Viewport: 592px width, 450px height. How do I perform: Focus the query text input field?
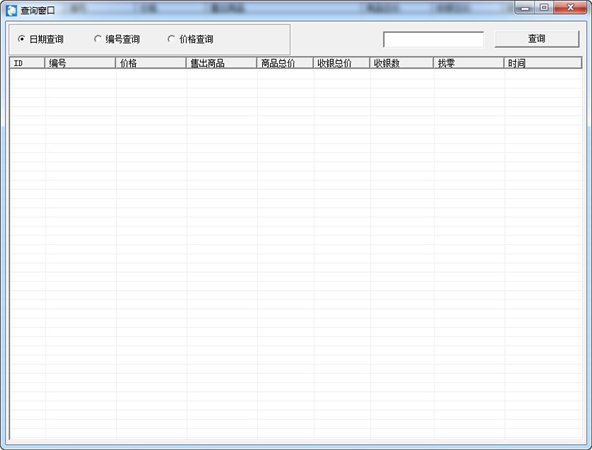433,39
